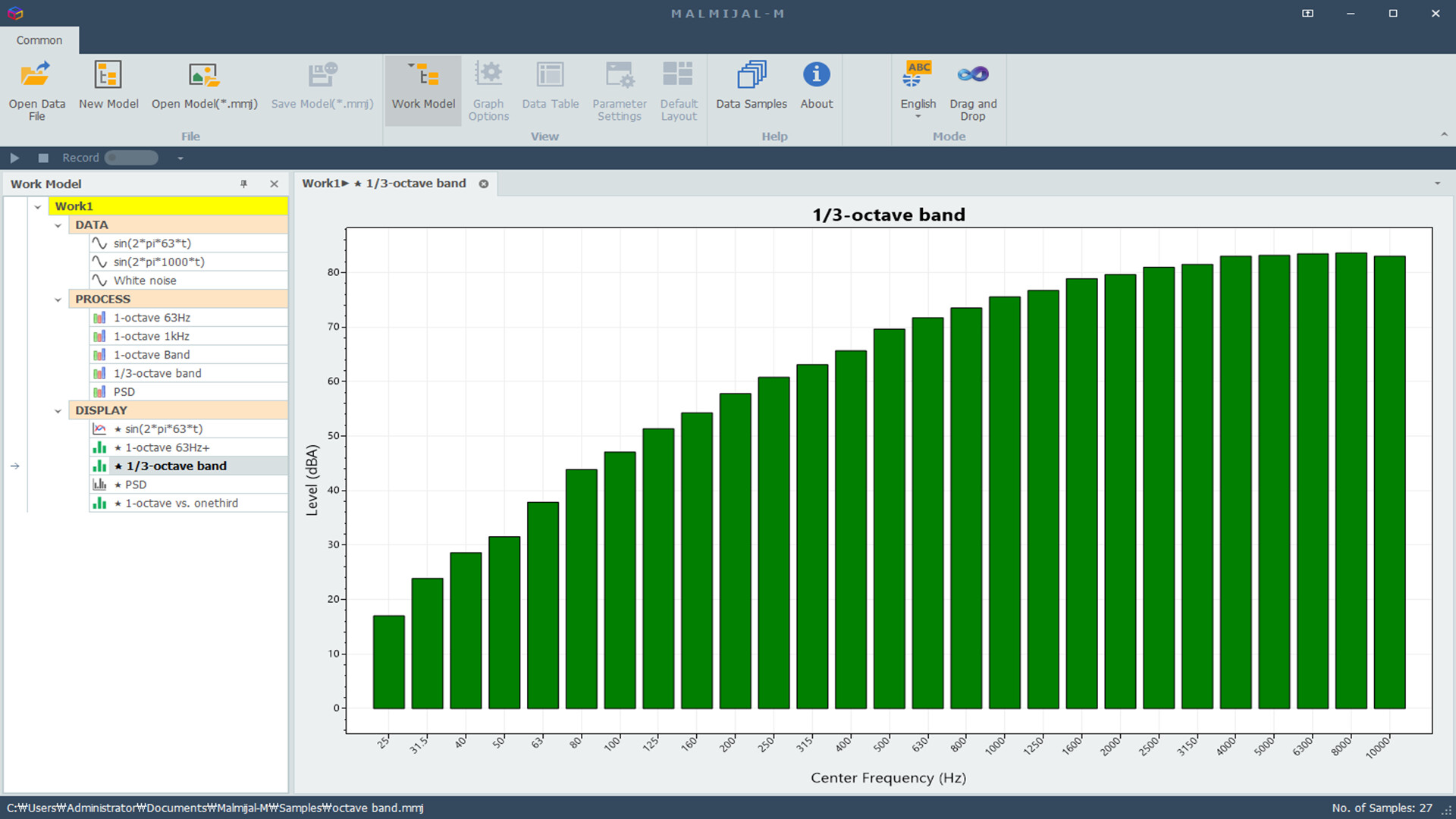Open a data file
The width and height of the screenshot is (1456, 819).
[36, 89]
